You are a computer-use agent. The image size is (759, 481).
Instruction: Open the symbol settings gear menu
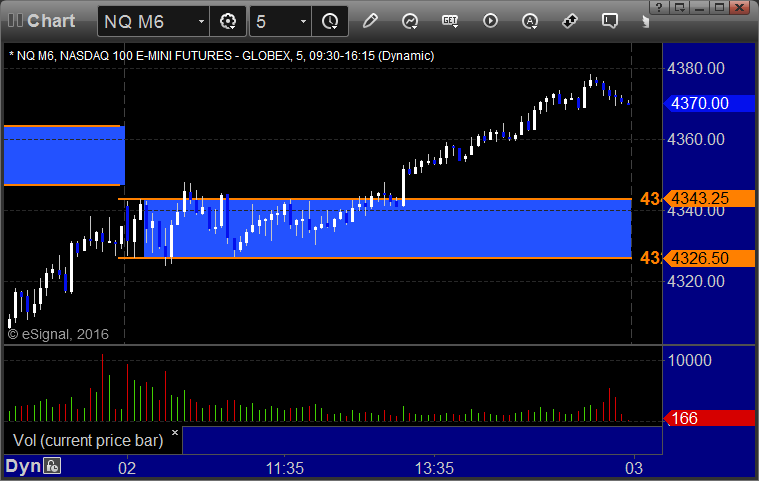pos(228,21)
